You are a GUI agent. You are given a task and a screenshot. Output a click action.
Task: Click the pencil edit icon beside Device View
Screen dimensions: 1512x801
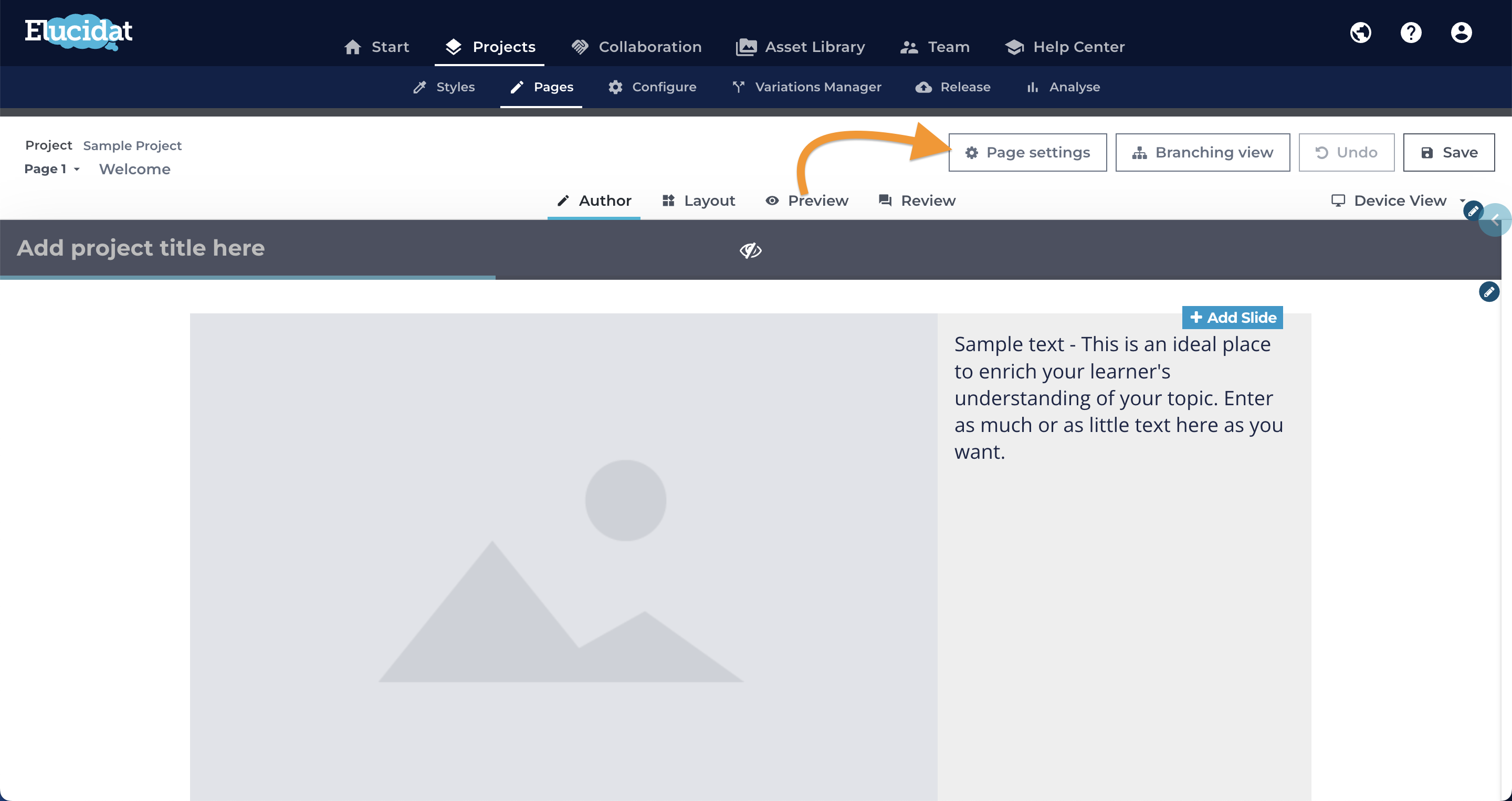point(1473,210)
